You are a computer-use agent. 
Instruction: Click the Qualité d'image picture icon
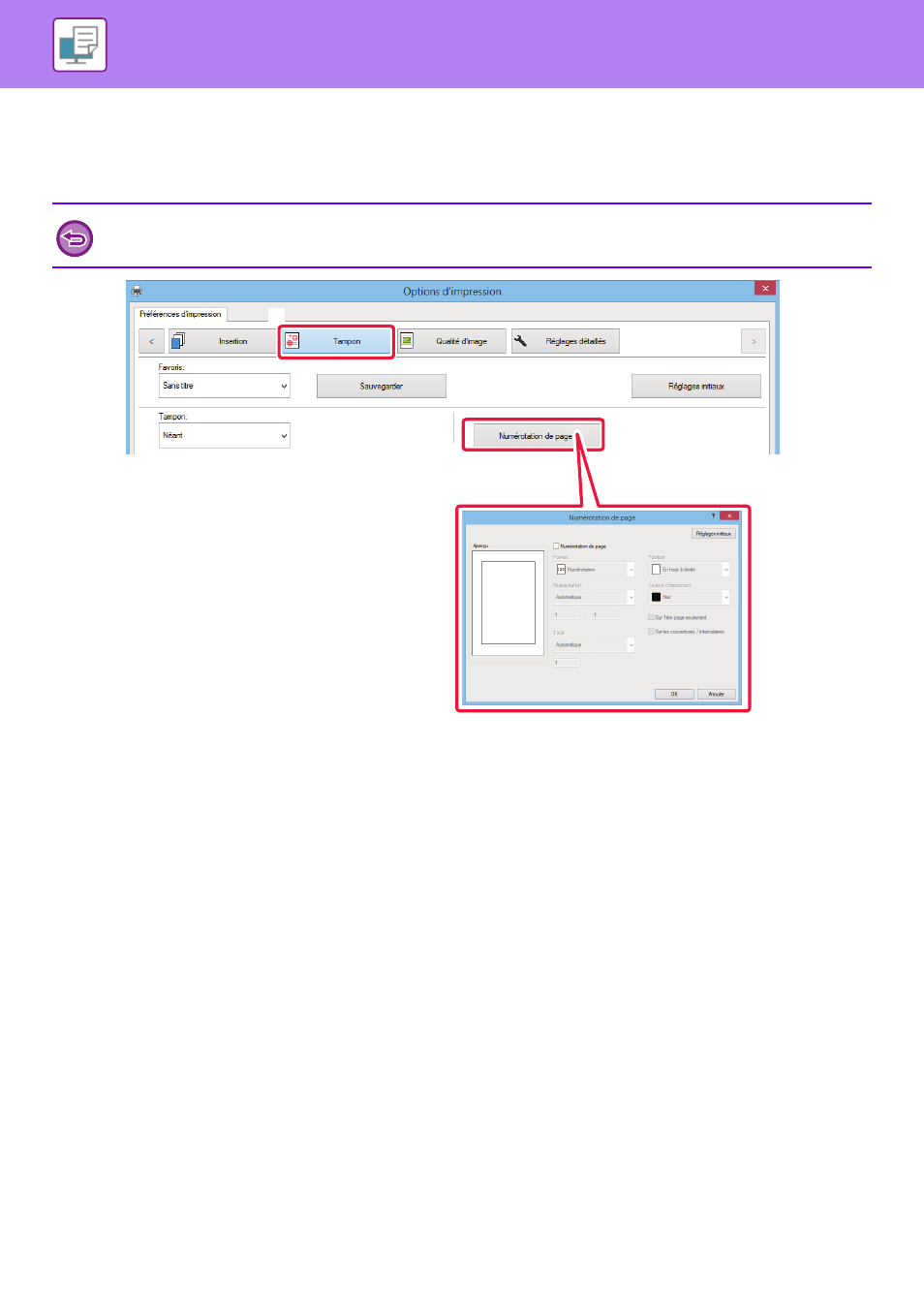click(x=407, y=341)
